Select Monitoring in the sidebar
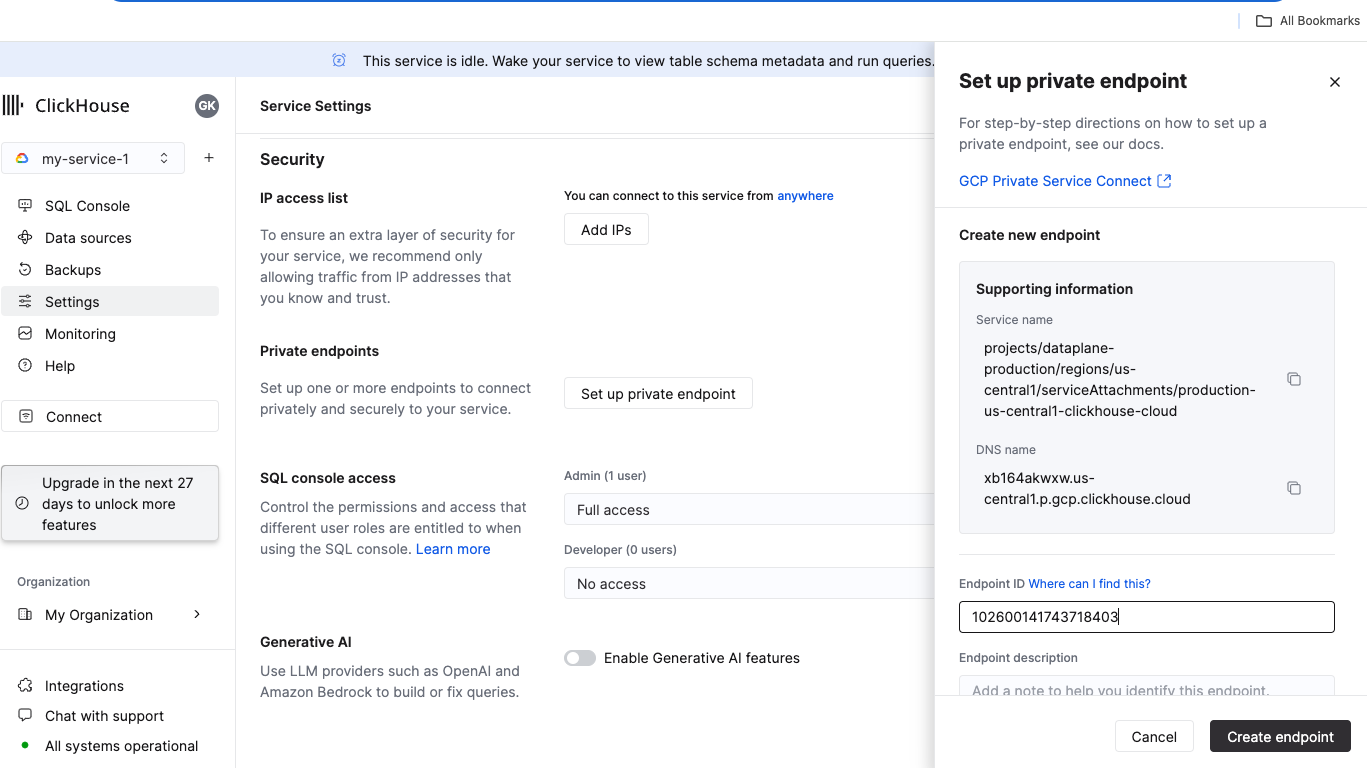The image size is (1367, 768). click(81, 333)
